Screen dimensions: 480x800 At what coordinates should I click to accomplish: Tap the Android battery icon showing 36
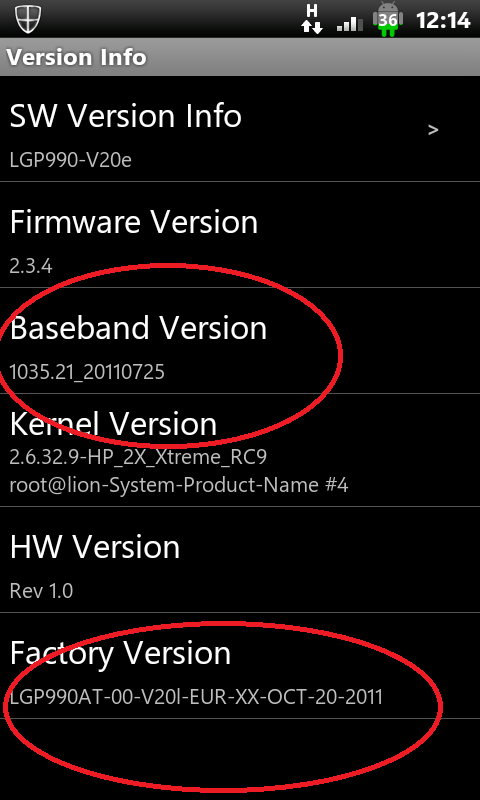point(388,19)
